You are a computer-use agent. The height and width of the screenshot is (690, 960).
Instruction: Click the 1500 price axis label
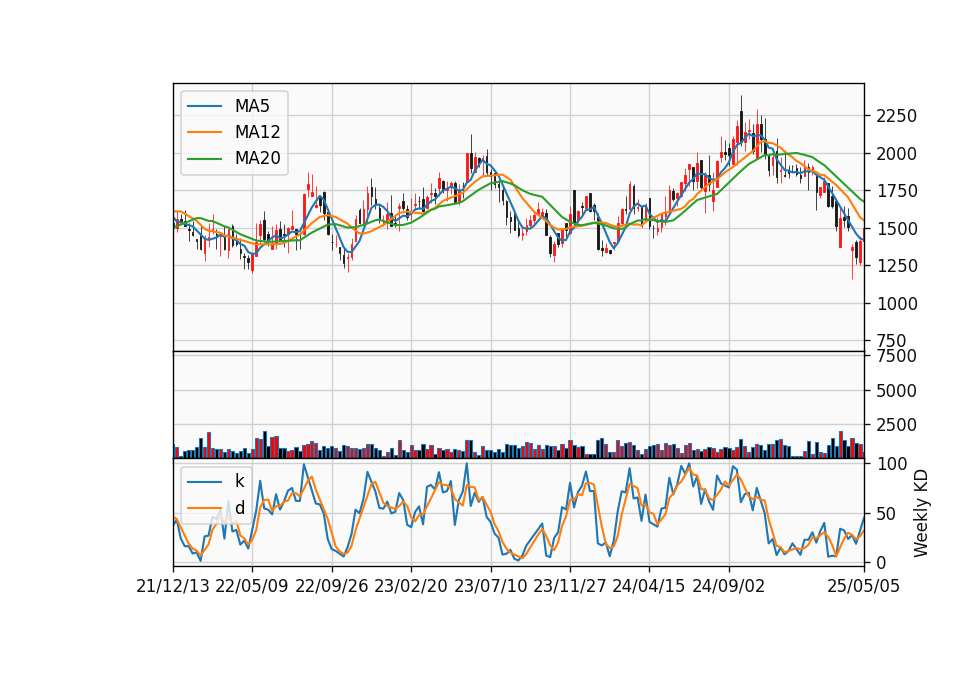tap(896, 229)
